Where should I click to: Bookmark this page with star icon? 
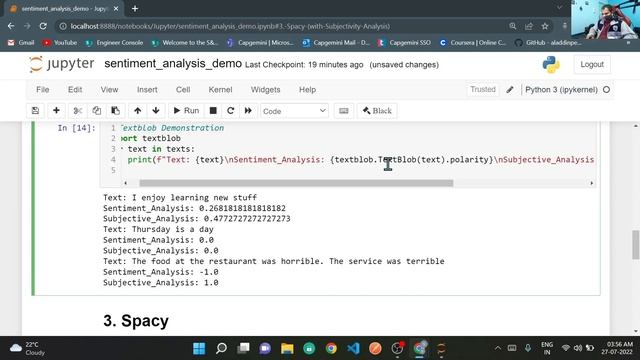pyautogui.click(x=545, y=26)
